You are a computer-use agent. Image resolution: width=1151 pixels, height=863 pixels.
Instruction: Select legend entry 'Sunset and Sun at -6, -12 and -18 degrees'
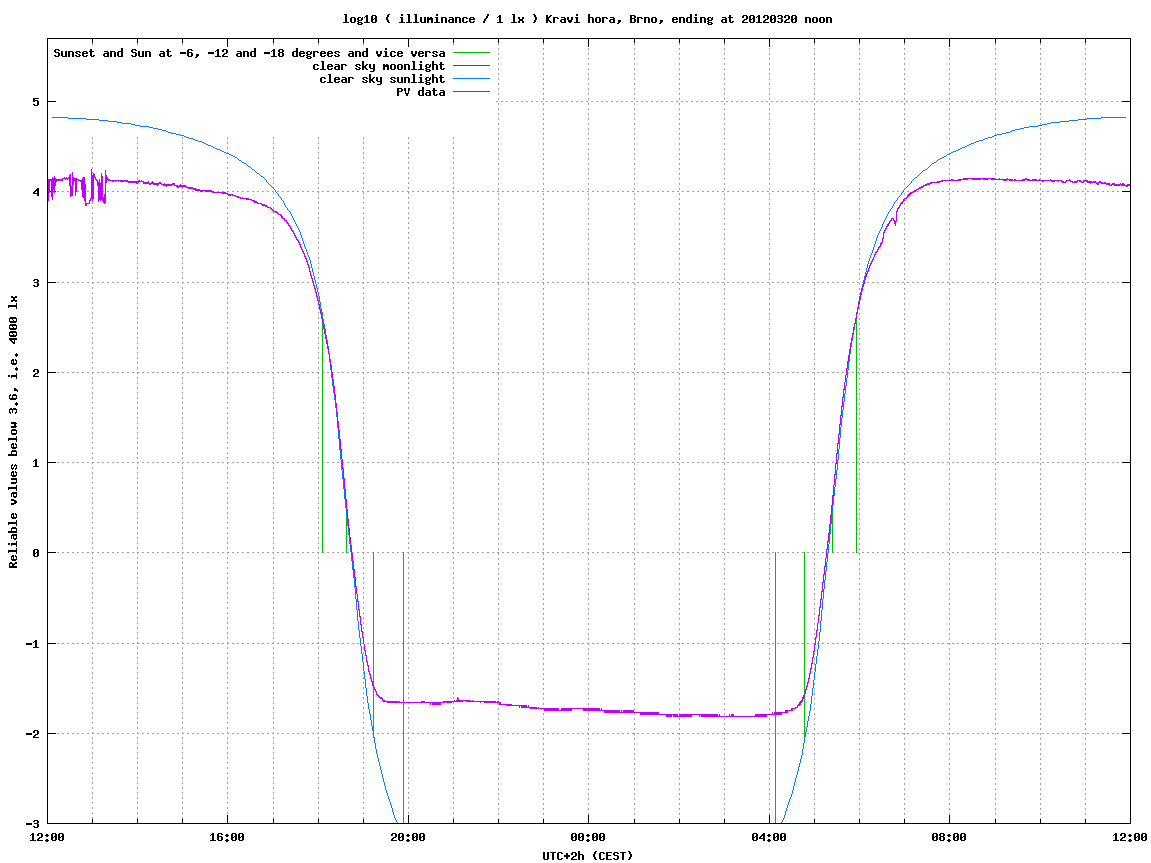(250, 53)
